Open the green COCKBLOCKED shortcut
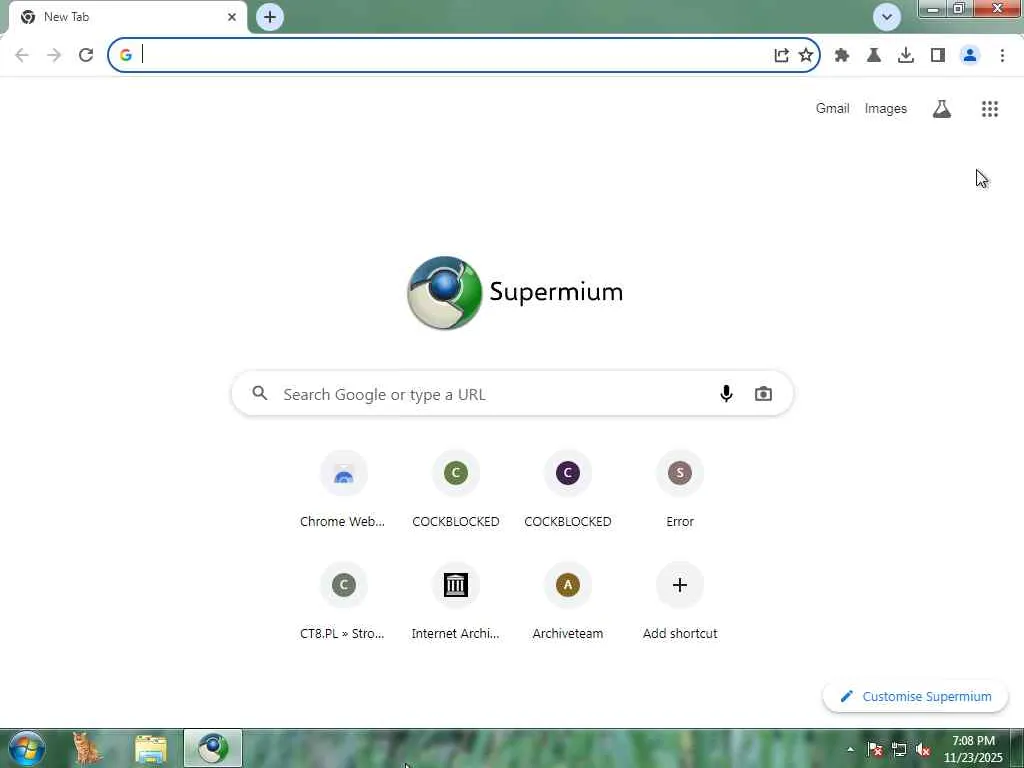The width and height of the screenshot is (1024, 768). 456,488
